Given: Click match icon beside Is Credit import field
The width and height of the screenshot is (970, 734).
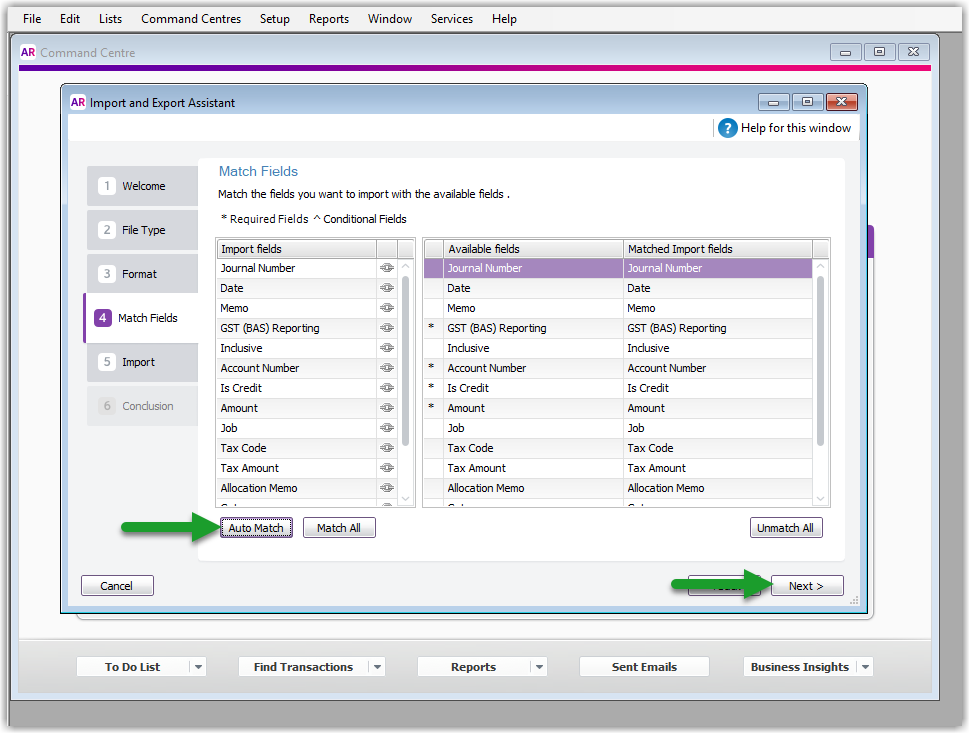Looking at the screenshot, I should pos(387,388).
